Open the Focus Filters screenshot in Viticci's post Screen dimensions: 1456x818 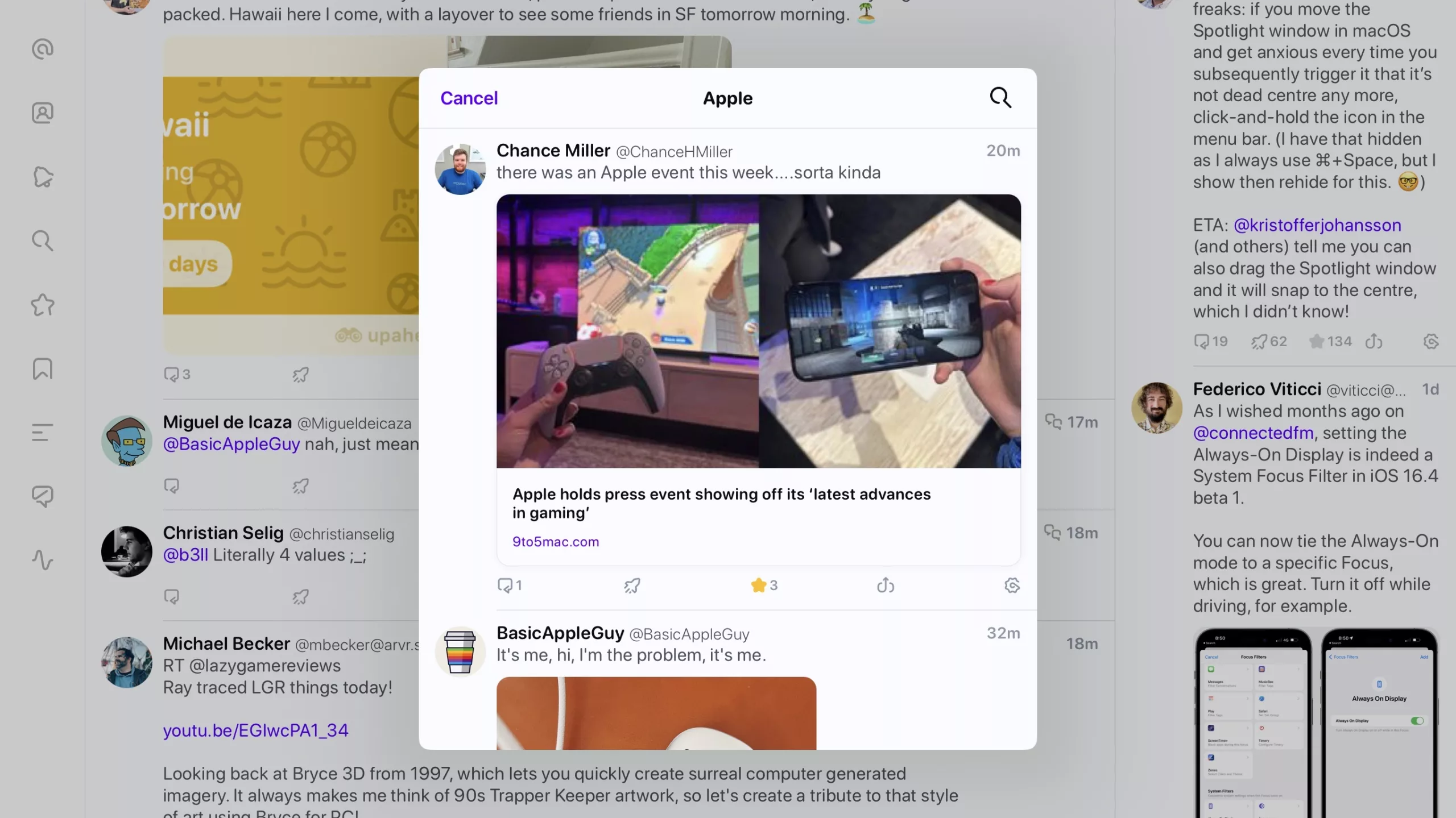(1253, 723)
